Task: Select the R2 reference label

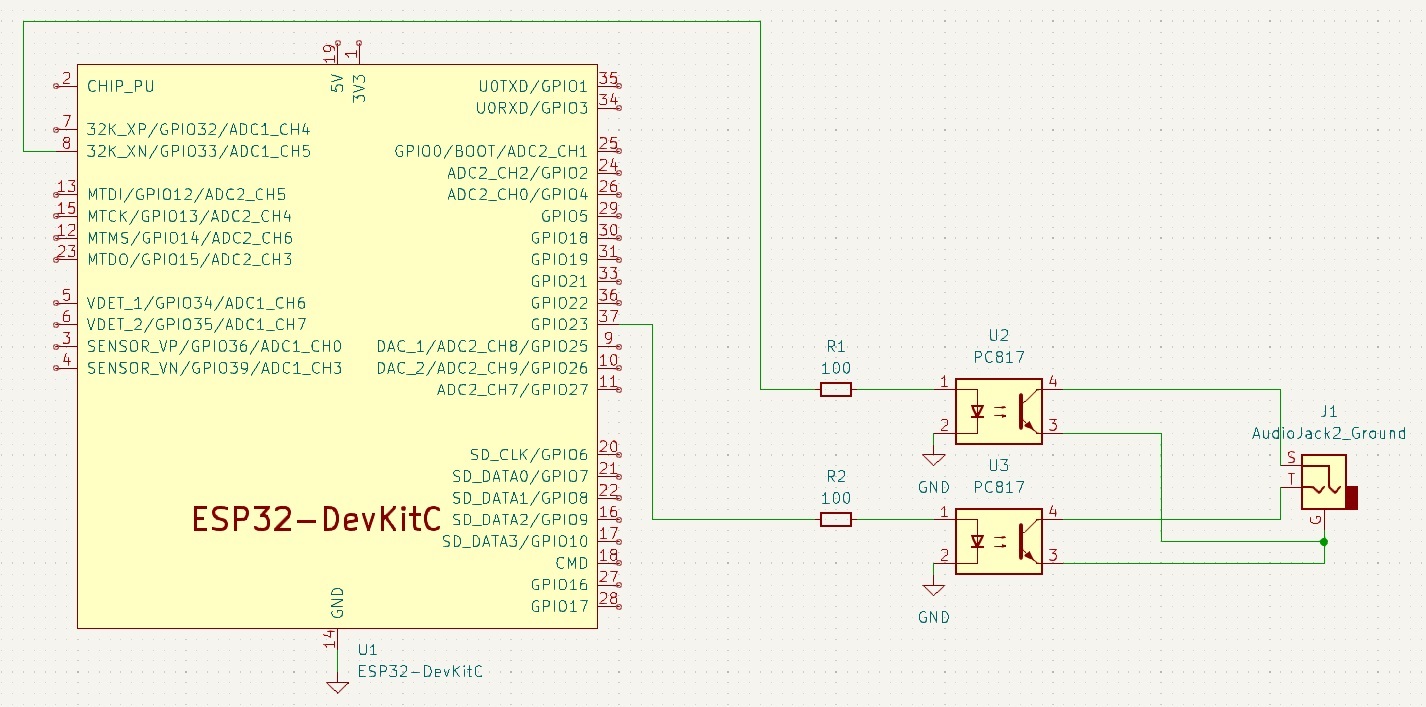Action: (x=836, y=476)
